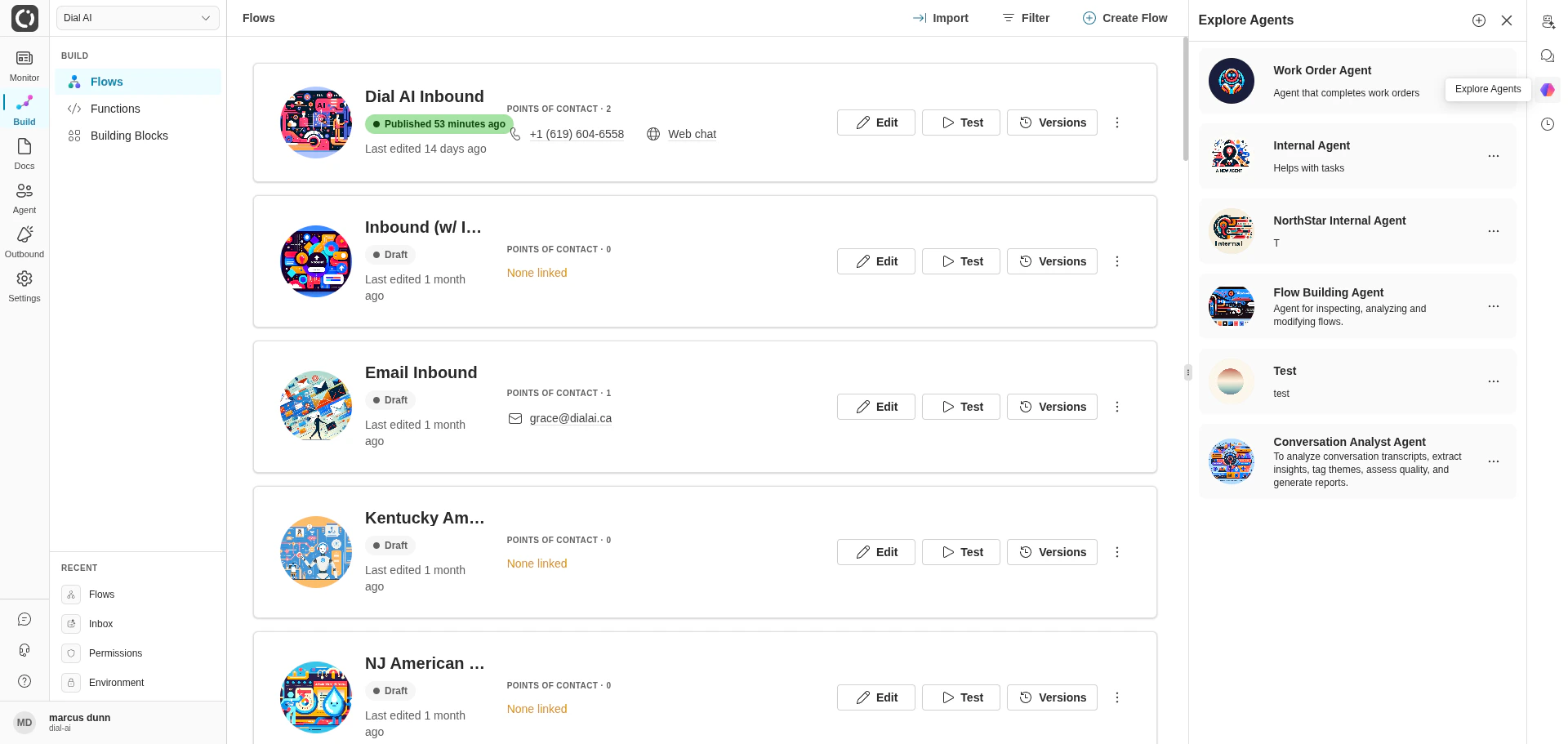The image size is (1568, 744).
Task: Open more options for Dial AI Inbound
Action: tap(1117, 123)
